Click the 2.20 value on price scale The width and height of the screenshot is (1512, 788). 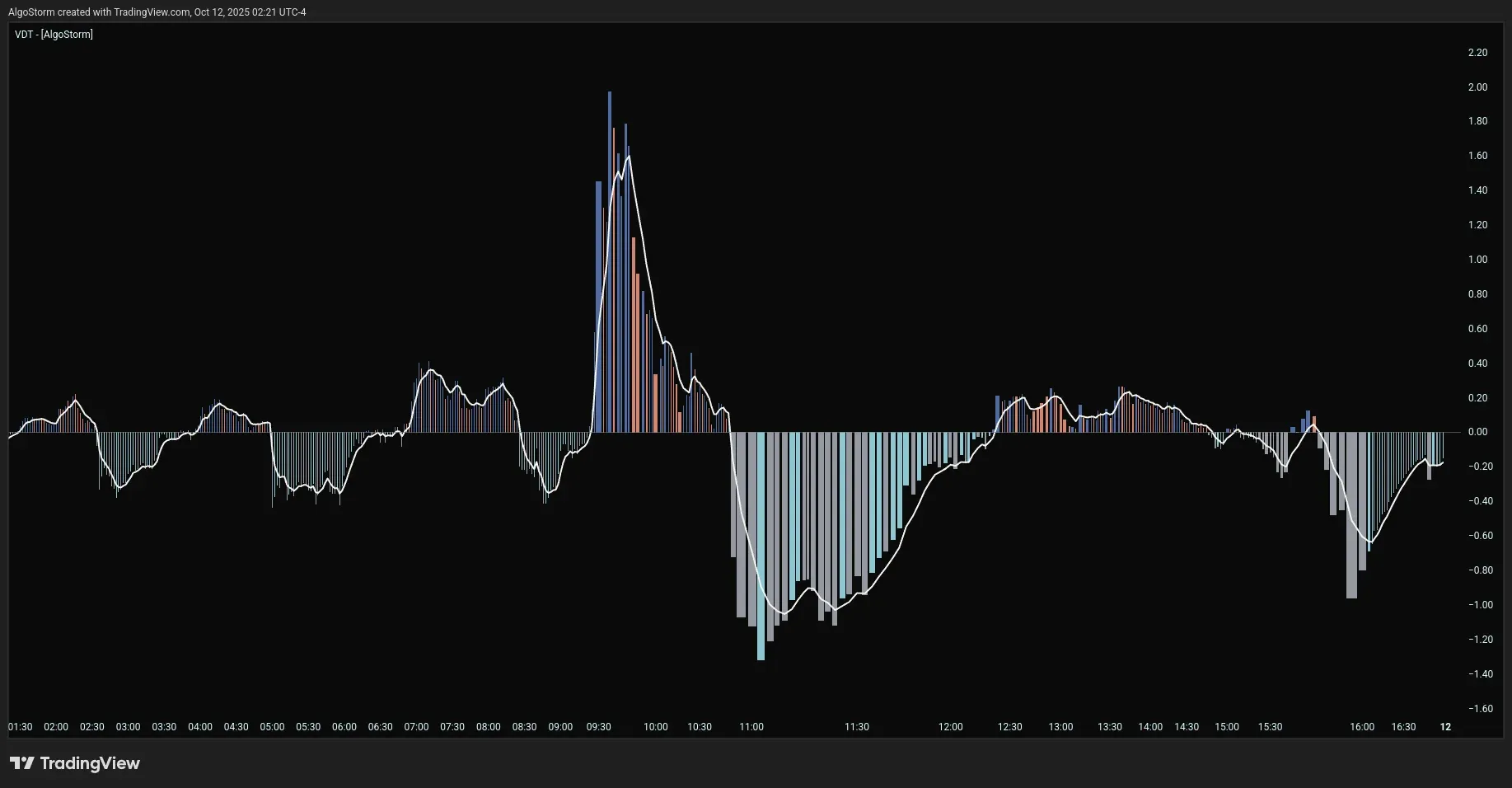(1477, 52)
